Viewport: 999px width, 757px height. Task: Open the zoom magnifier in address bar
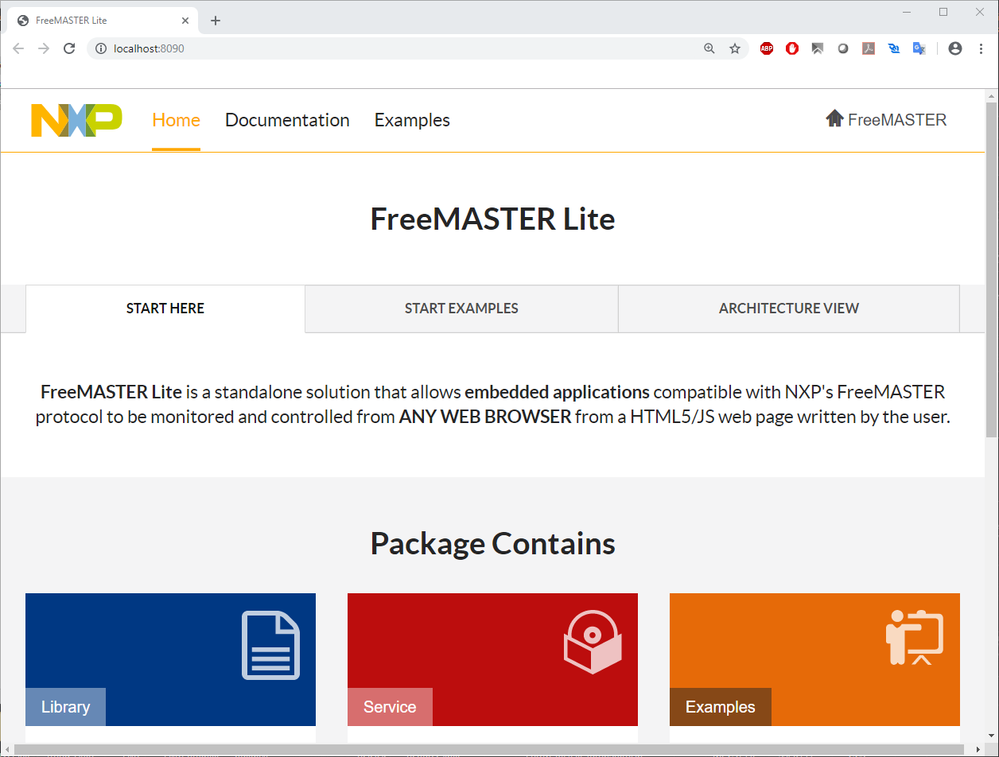click(709, 48)
